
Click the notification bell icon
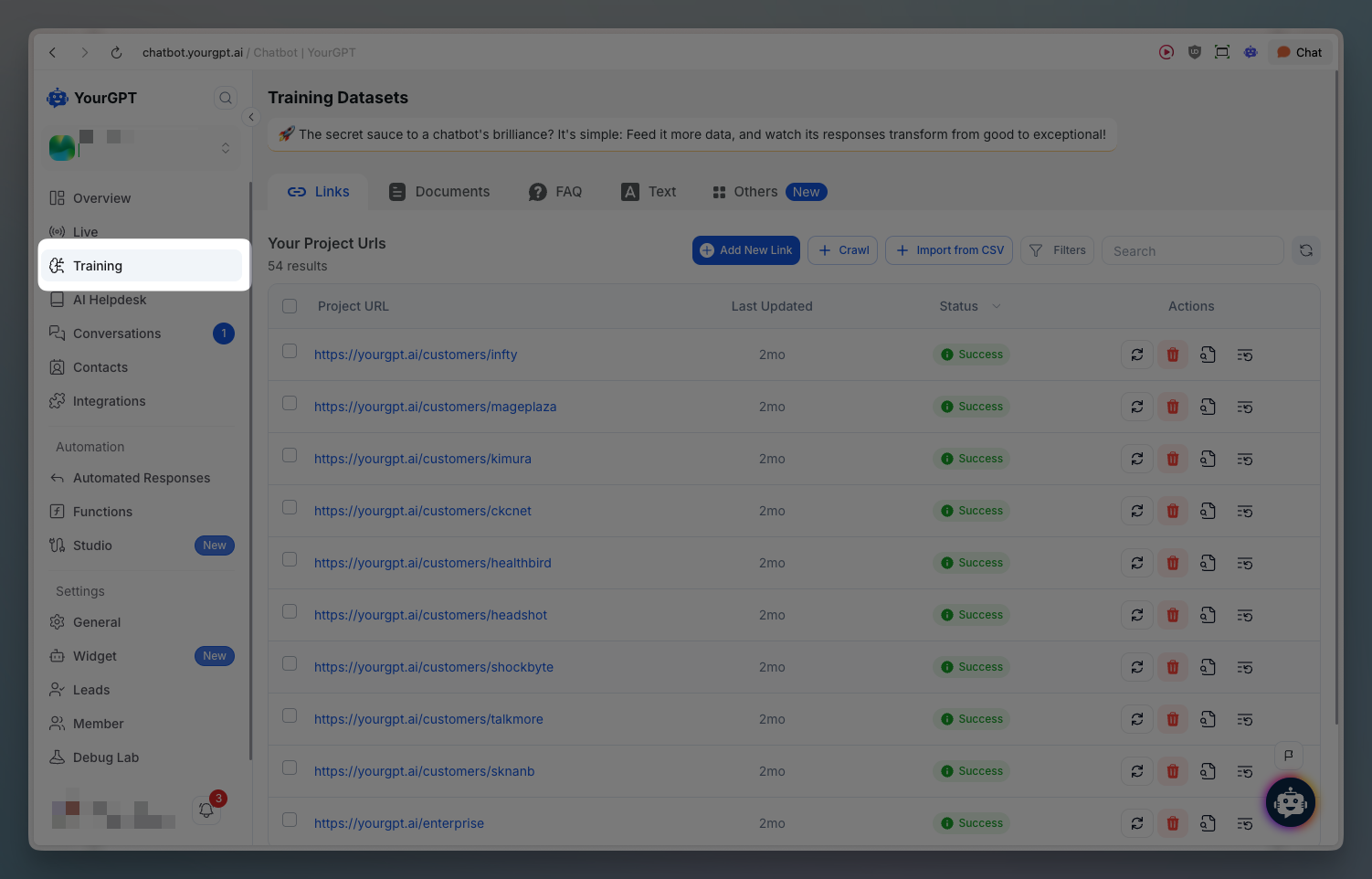(x=206, y=810)
